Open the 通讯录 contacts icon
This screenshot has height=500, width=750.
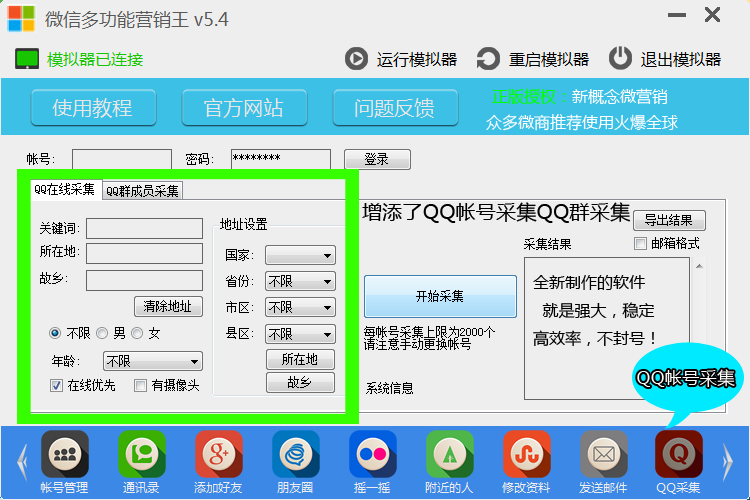coord(142,454)
